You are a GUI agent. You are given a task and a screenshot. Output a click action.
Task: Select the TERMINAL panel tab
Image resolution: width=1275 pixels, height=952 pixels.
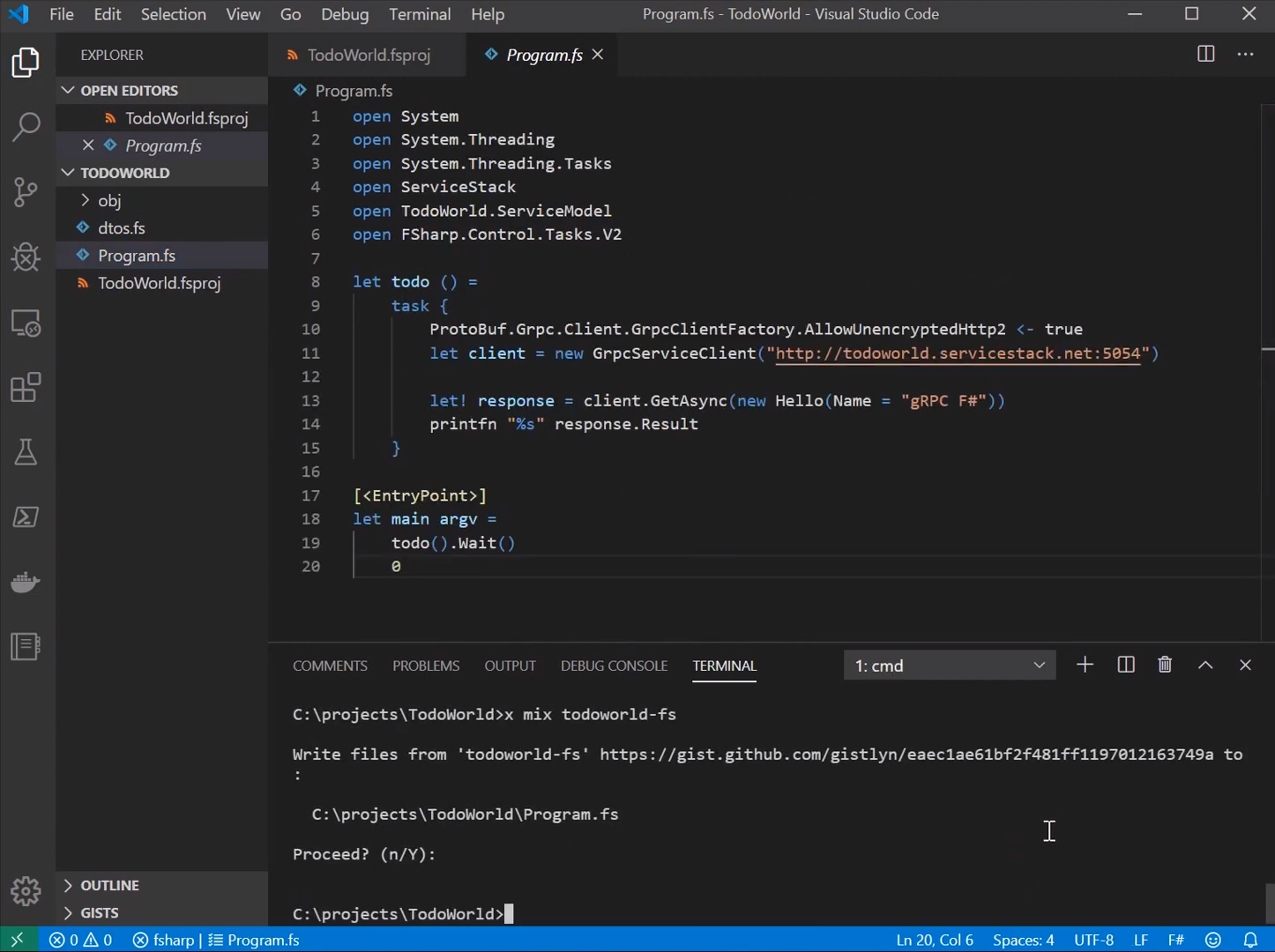724,666
